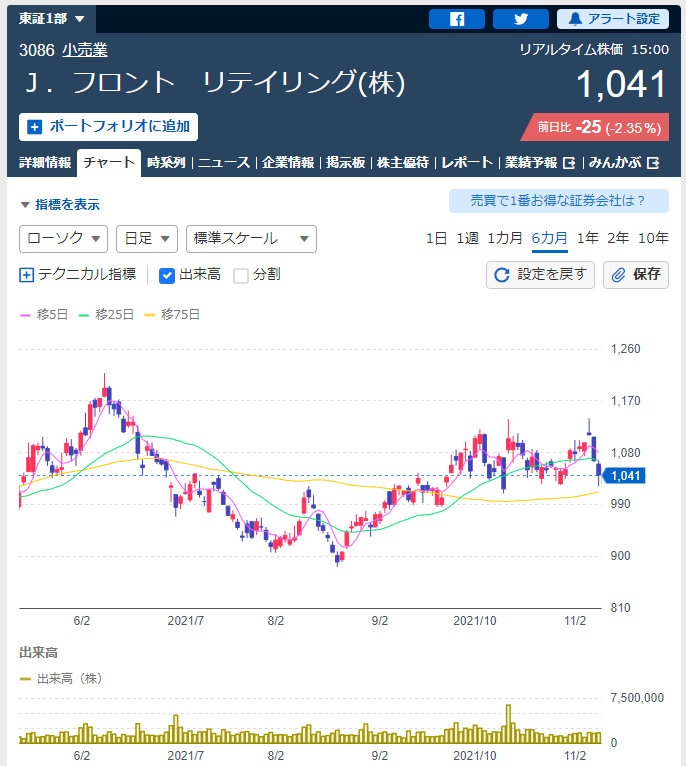The height and width of the screenshot is (766, 686).
Task: Click the テクニカル指標 label
Action: click(x=87, y=275)
